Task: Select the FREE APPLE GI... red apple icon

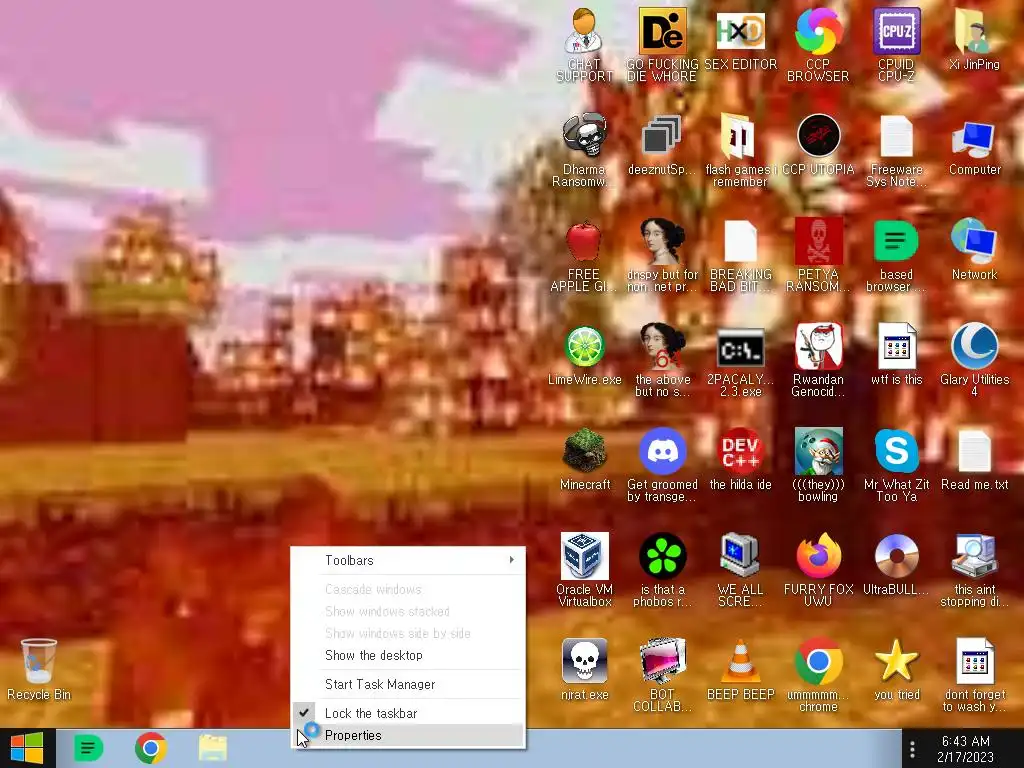Action: click(x=584, y=255)
